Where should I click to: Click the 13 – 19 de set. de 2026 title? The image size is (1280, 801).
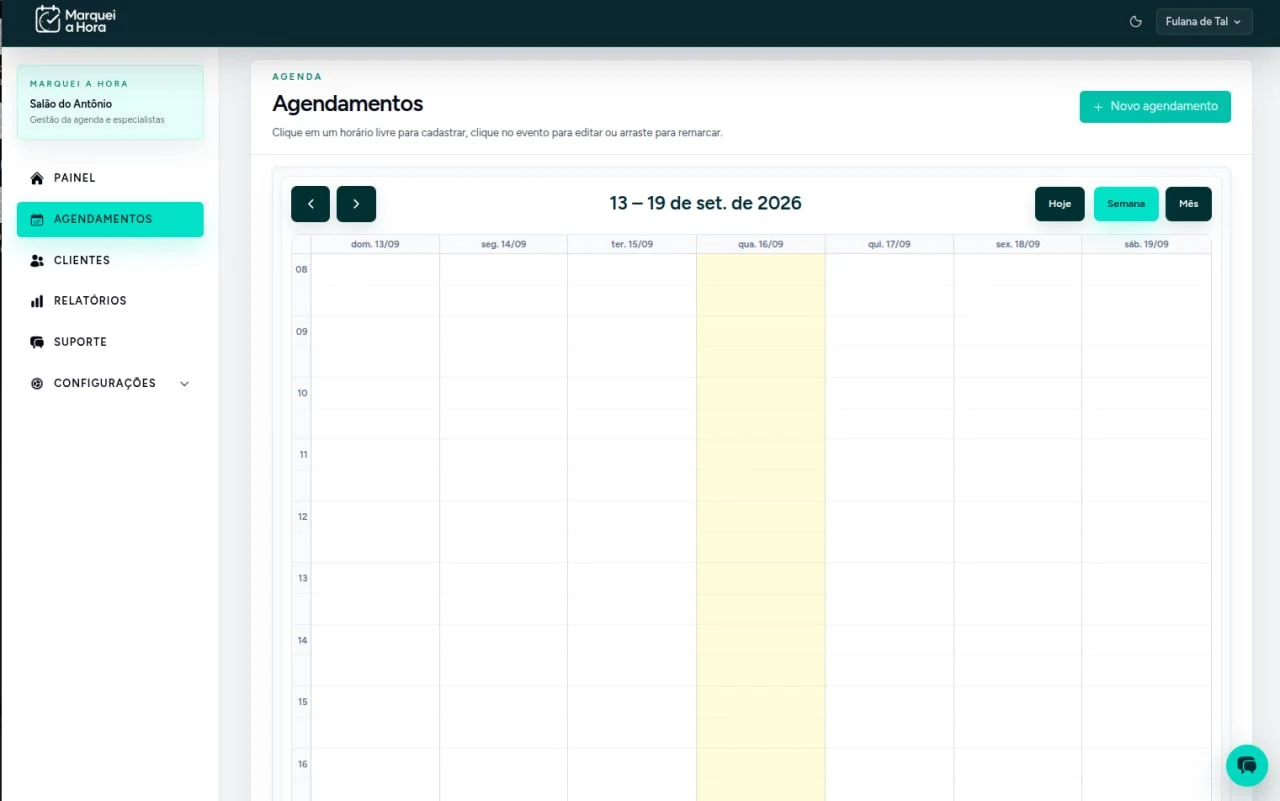pos(706,203)
